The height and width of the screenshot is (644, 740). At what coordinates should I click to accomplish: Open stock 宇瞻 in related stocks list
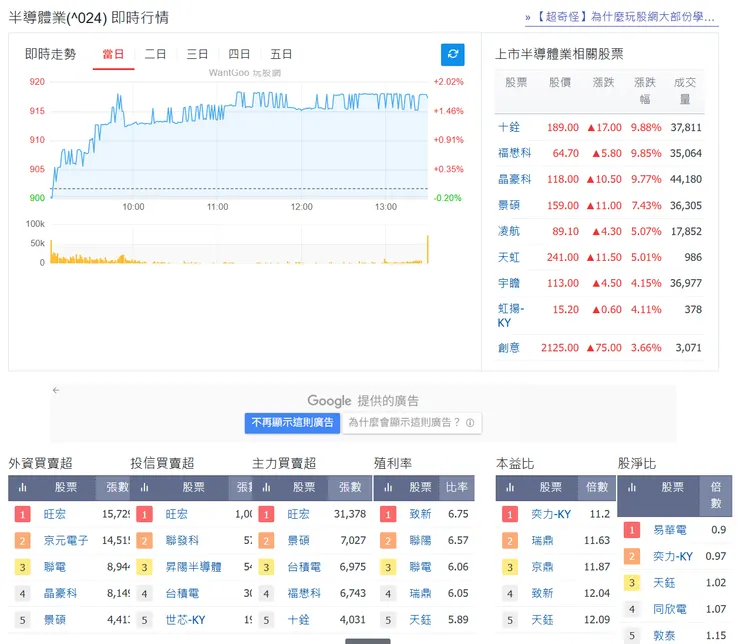coord(509,283)
